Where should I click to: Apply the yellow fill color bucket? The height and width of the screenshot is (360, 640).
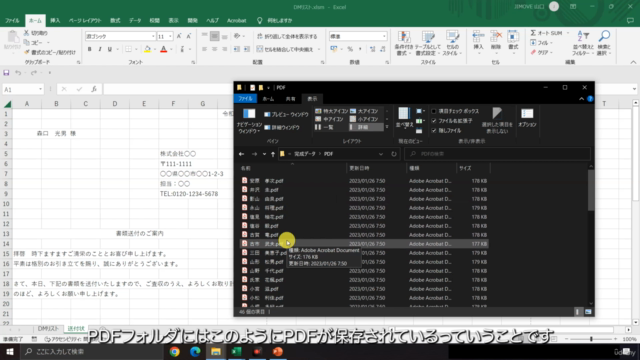[147, 49]
